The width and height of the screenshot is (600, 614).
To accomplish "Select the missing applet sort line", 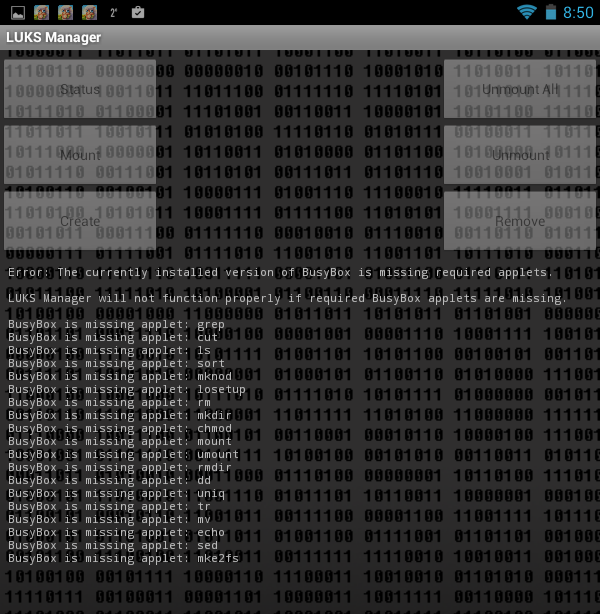I will pyautogui.click(x=116, y=363).
